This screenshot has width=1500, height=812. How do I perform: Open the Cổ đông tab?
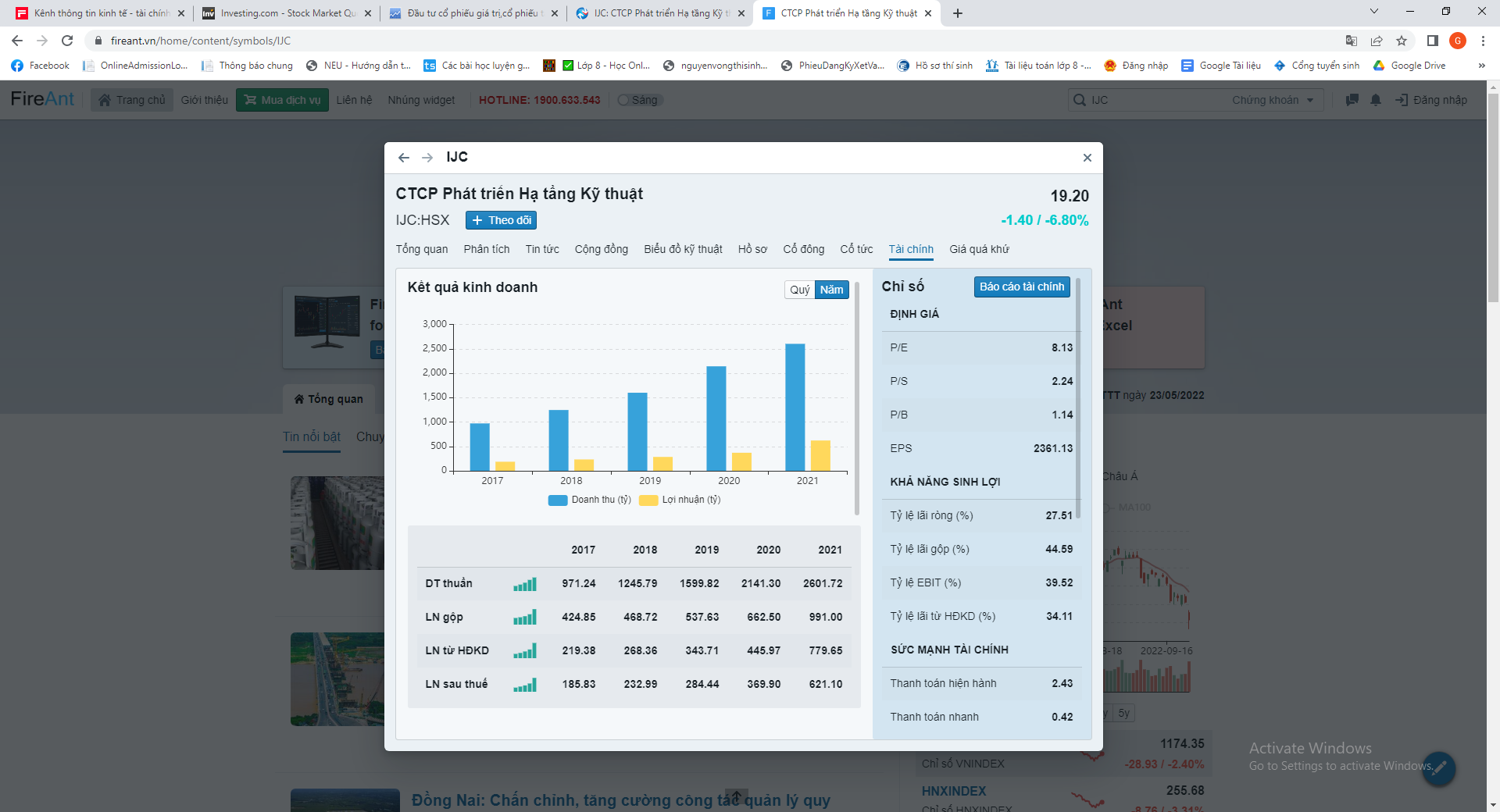pos(804,249)
